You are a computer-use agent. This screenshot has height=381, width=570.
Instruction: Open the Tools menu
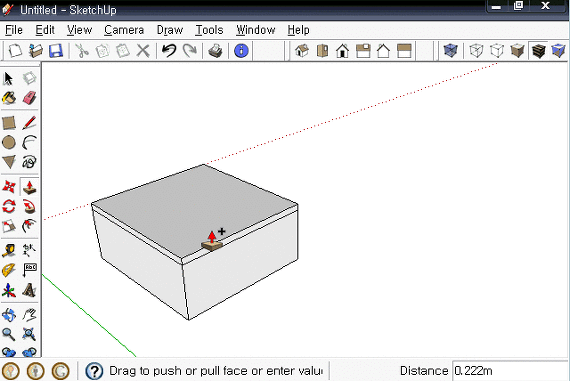pos(209,30)
